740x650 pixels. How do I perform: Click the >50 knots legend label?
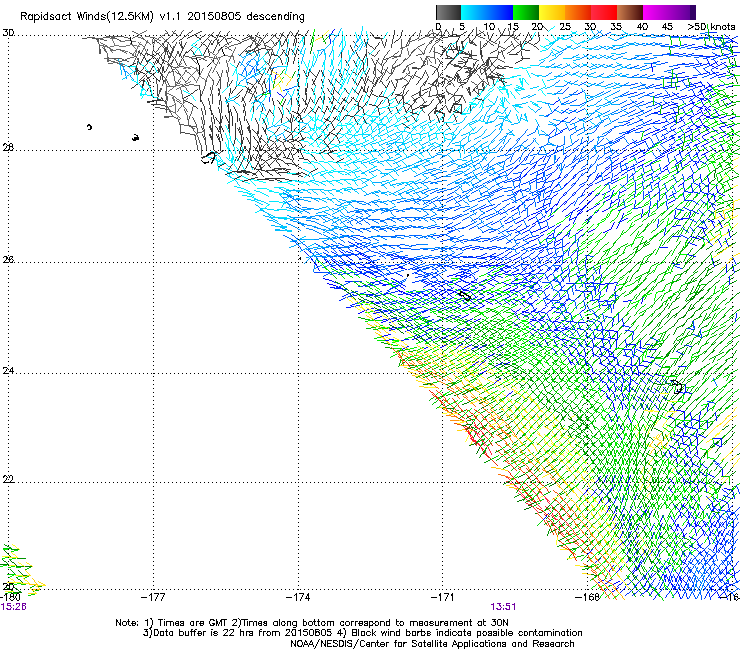click(x=711, y=27)
